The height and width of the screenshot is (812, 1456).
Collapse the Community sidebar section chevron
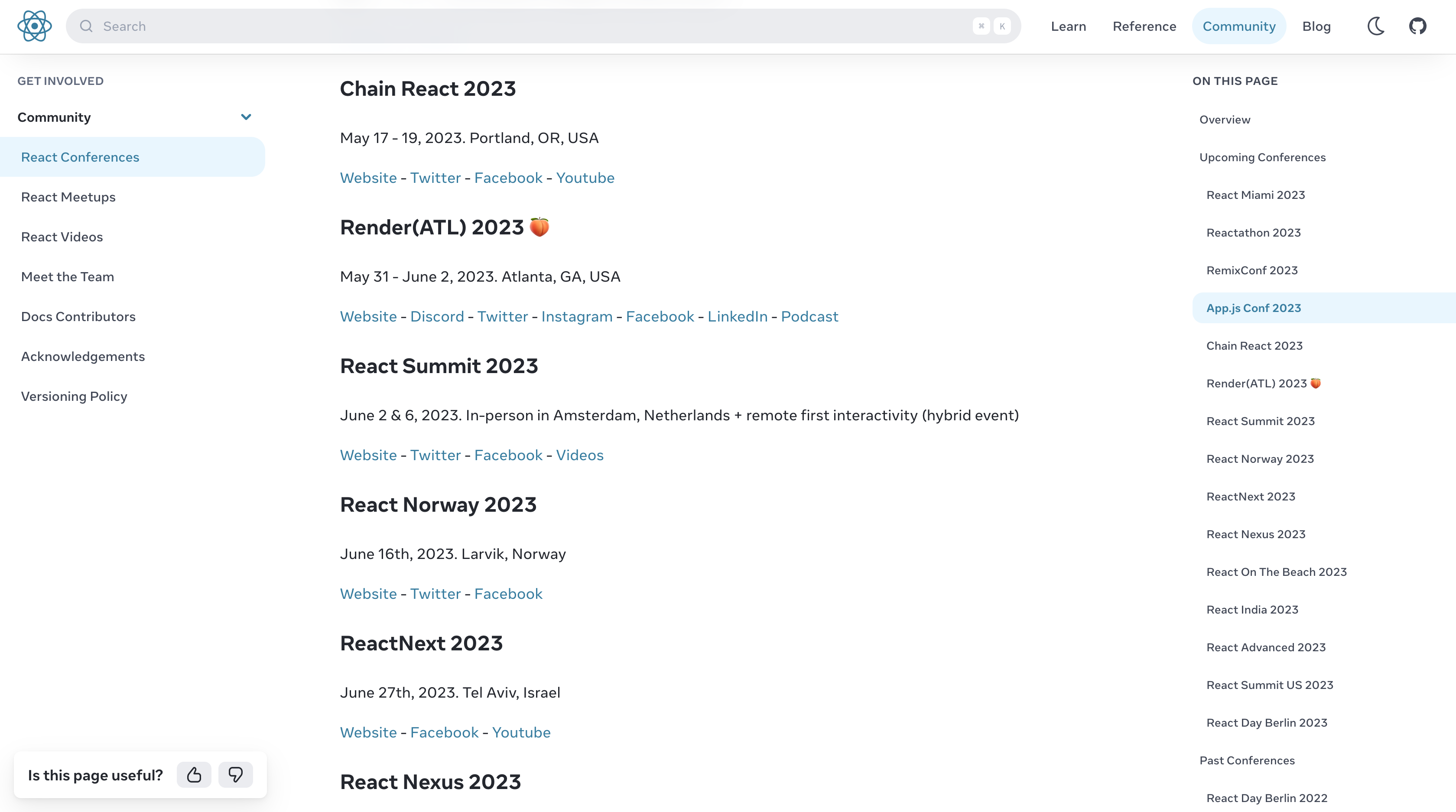(x=246, y=117)
